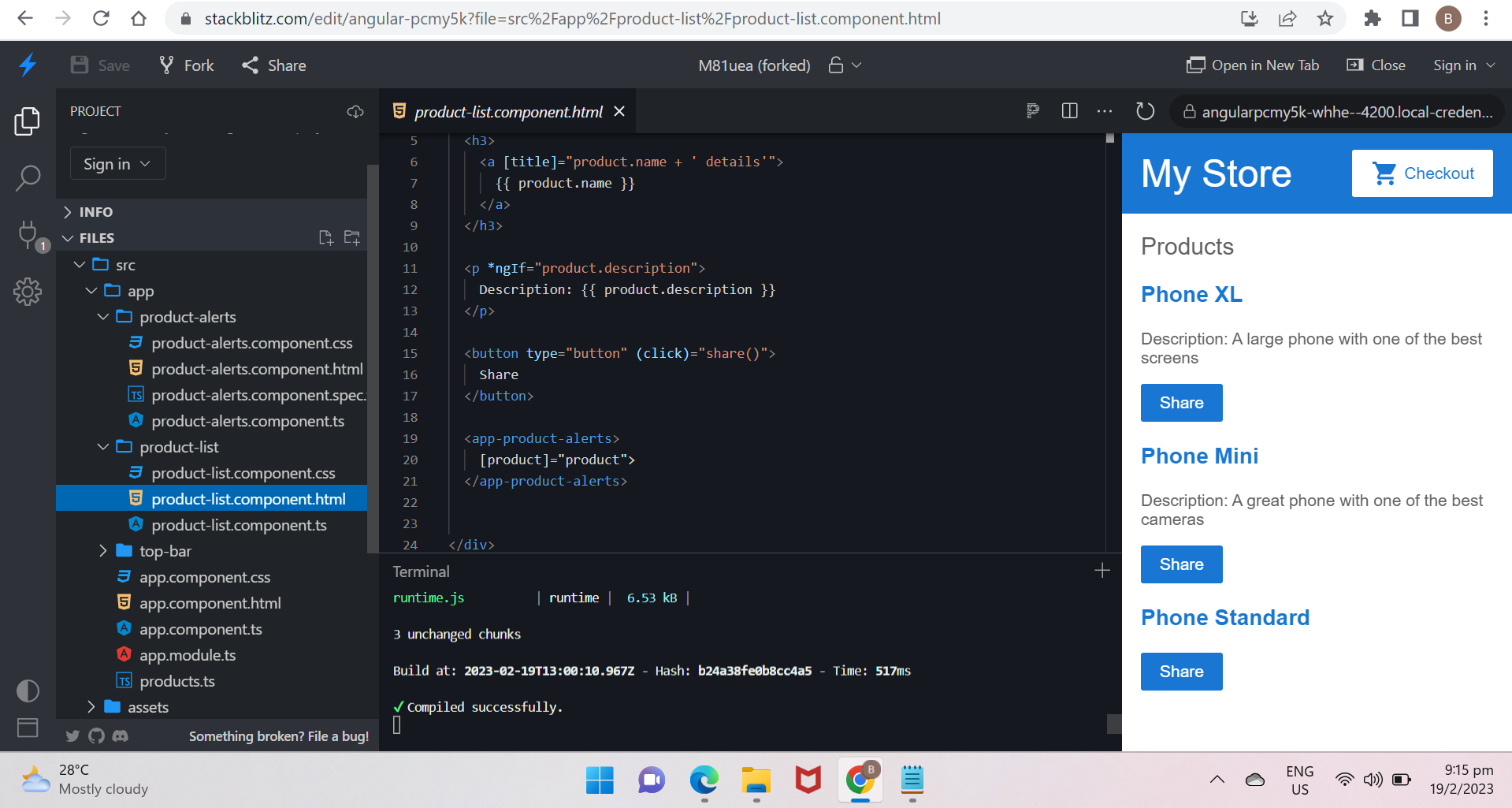Create a new file in the FILES section

pyautogui.click(x=325, y=236)
